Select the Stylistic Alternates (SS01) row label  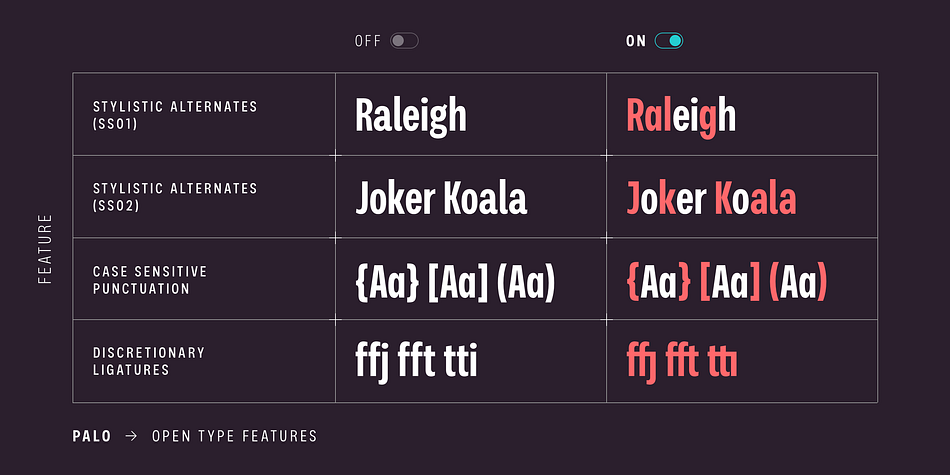(x=175, y=115)
